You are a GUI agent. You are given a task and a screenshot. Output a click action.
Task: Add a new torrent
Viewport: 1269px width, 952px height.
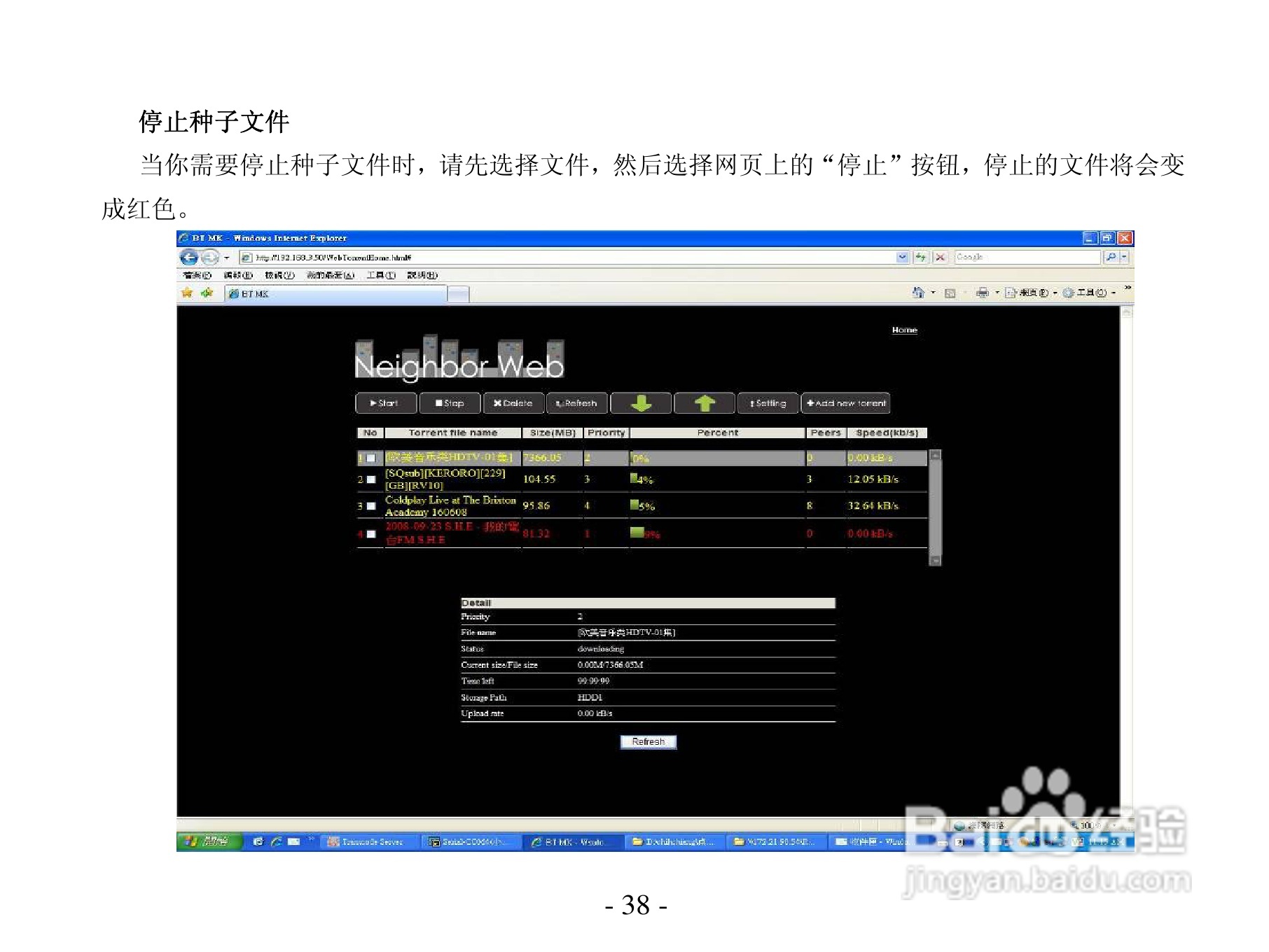click(846, 403)
